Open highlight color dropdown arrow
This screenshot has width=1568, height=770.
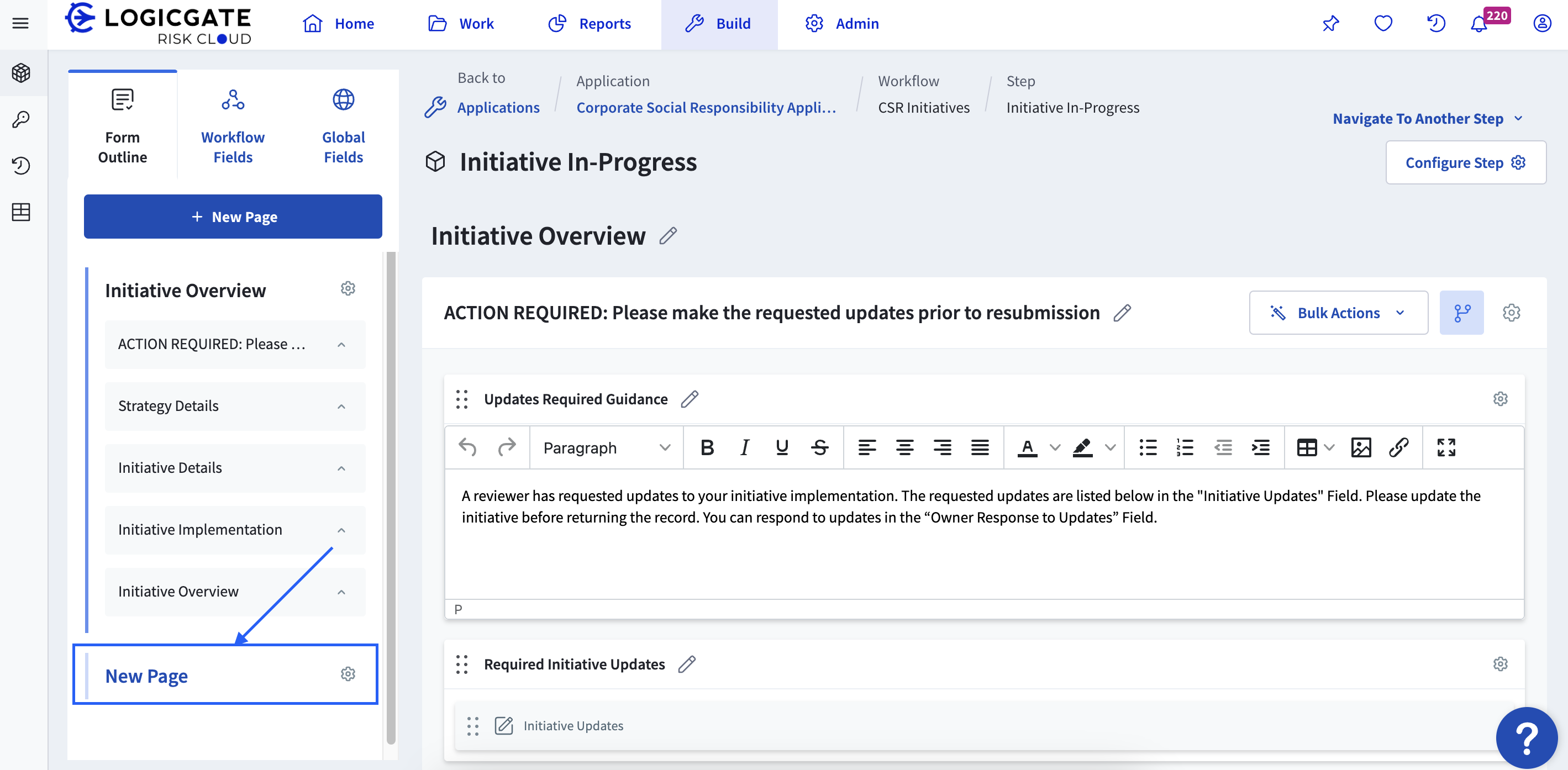pos(1111,447)
